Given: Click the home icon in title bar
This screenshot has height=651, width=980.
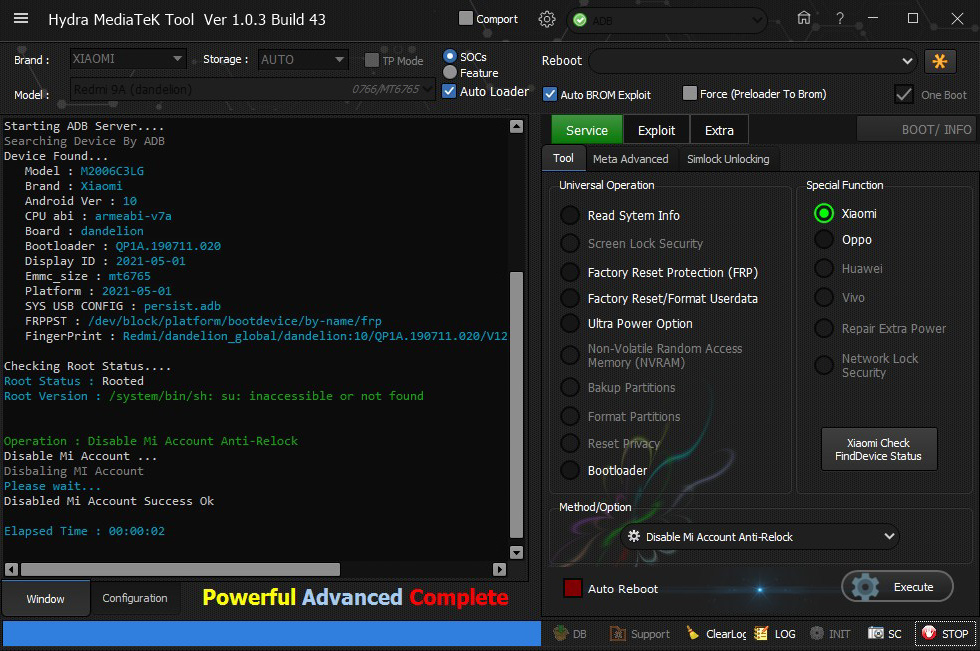Looking at the screenshot, I should pos(804,19).
